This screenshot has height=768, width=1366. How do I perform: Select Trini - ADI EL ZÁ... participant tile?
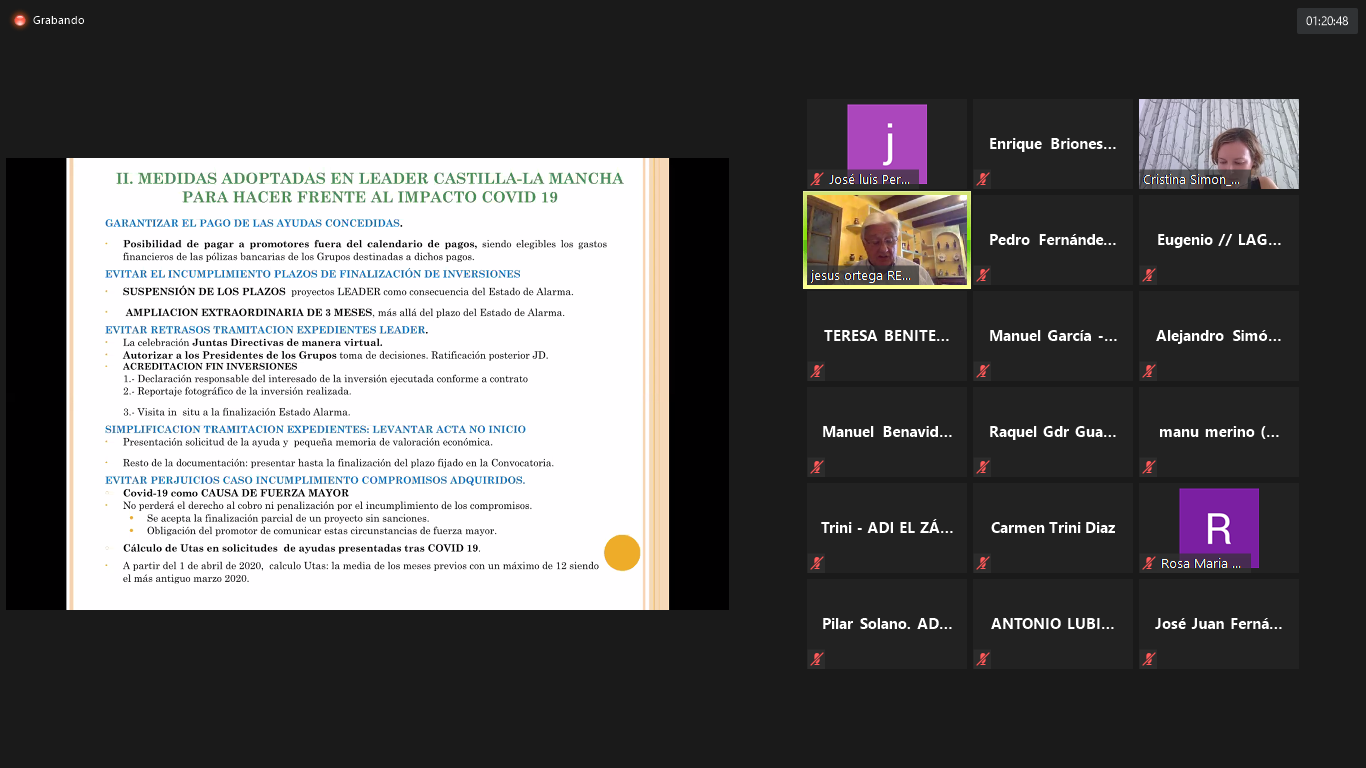click(887, 528)
